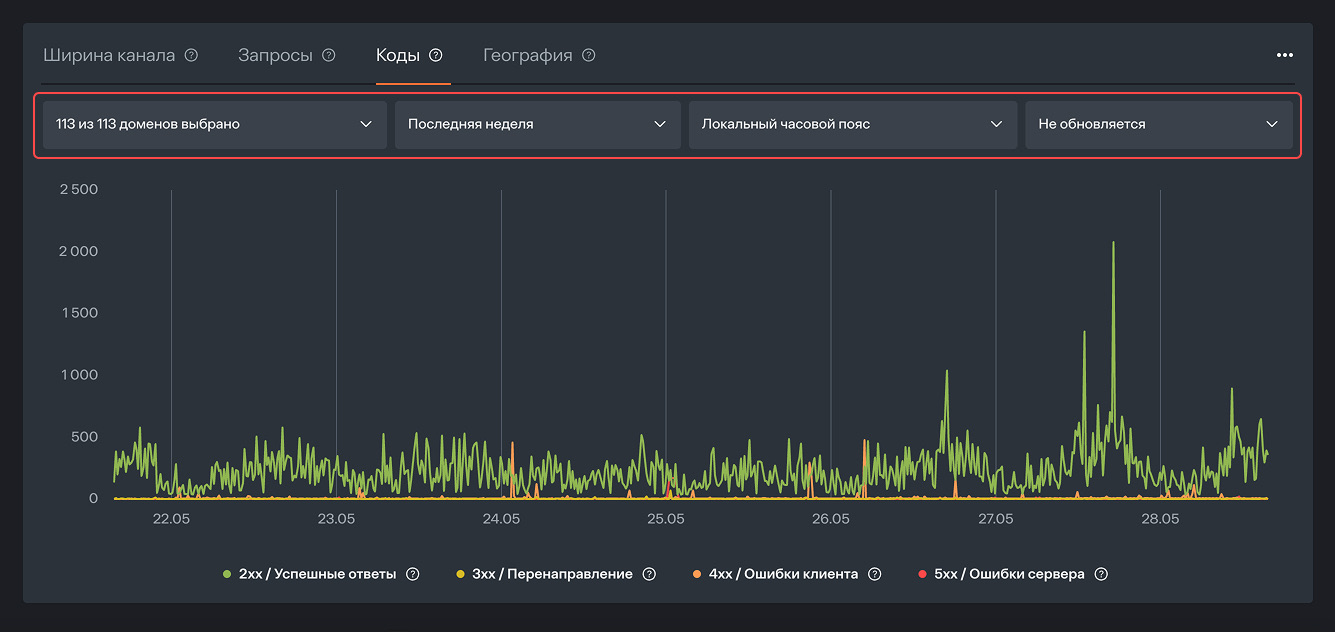
Task: Click help icon next to Ширина канала
Action: click(191, 55)
